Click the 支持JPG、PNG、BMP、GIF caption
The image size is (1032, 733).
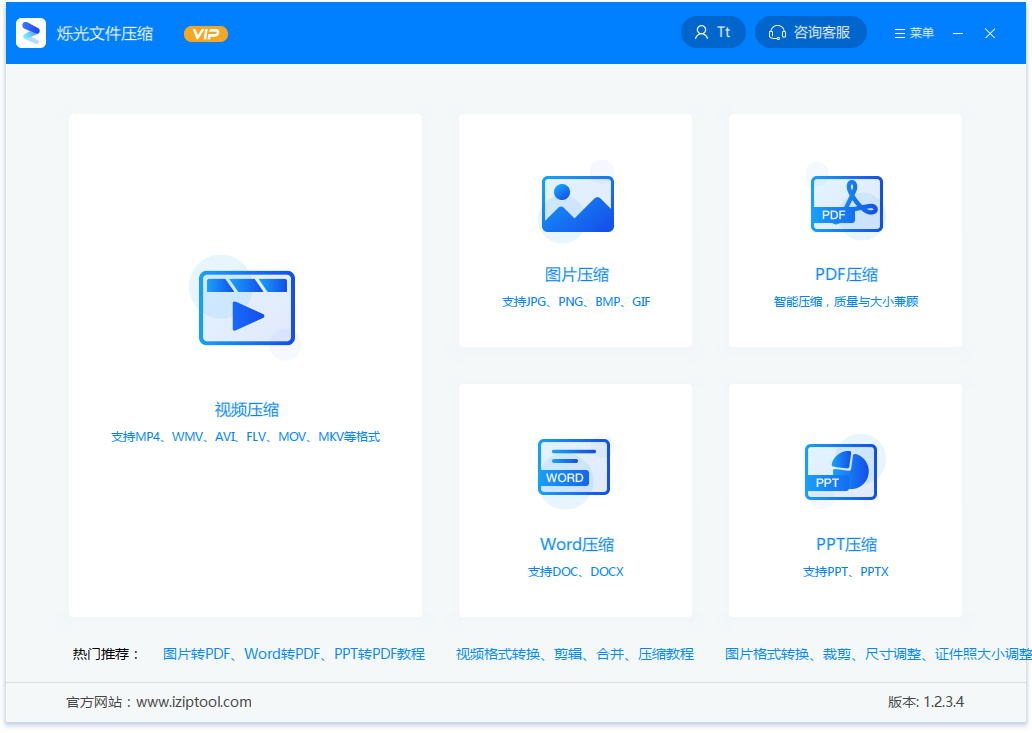[x=576, y=301]
